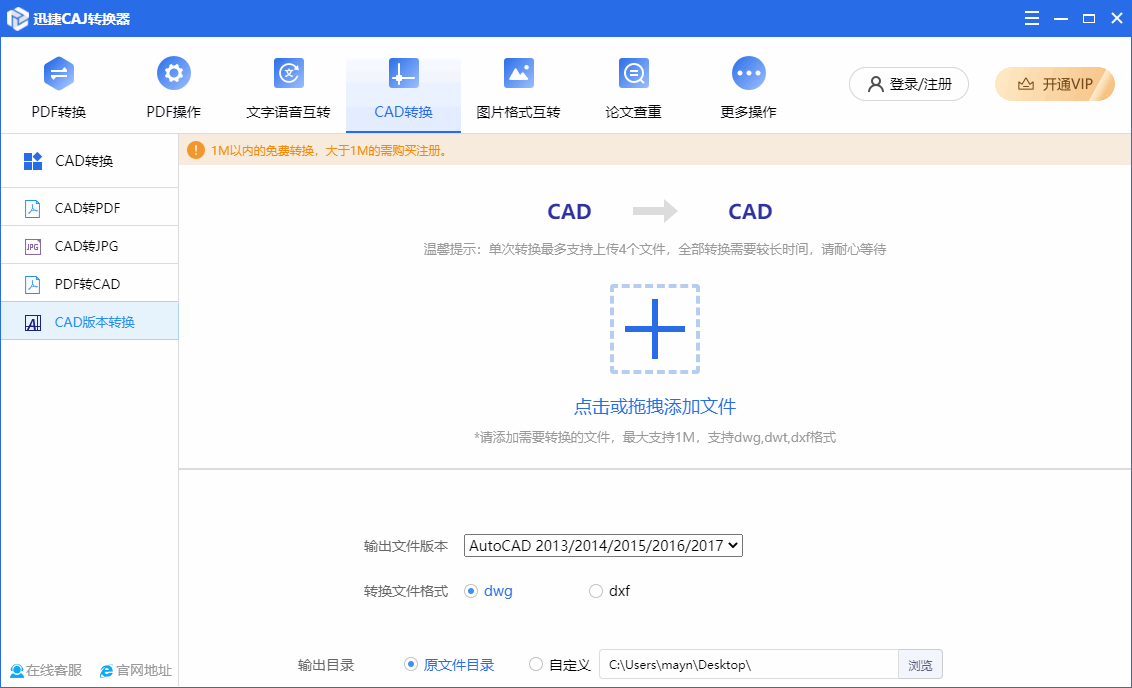The height and width of the screenshot is (688, 1132).
Task: Open the 输出文件版本 AutoCAD version dropdown
Action: (x=603, y=546)
